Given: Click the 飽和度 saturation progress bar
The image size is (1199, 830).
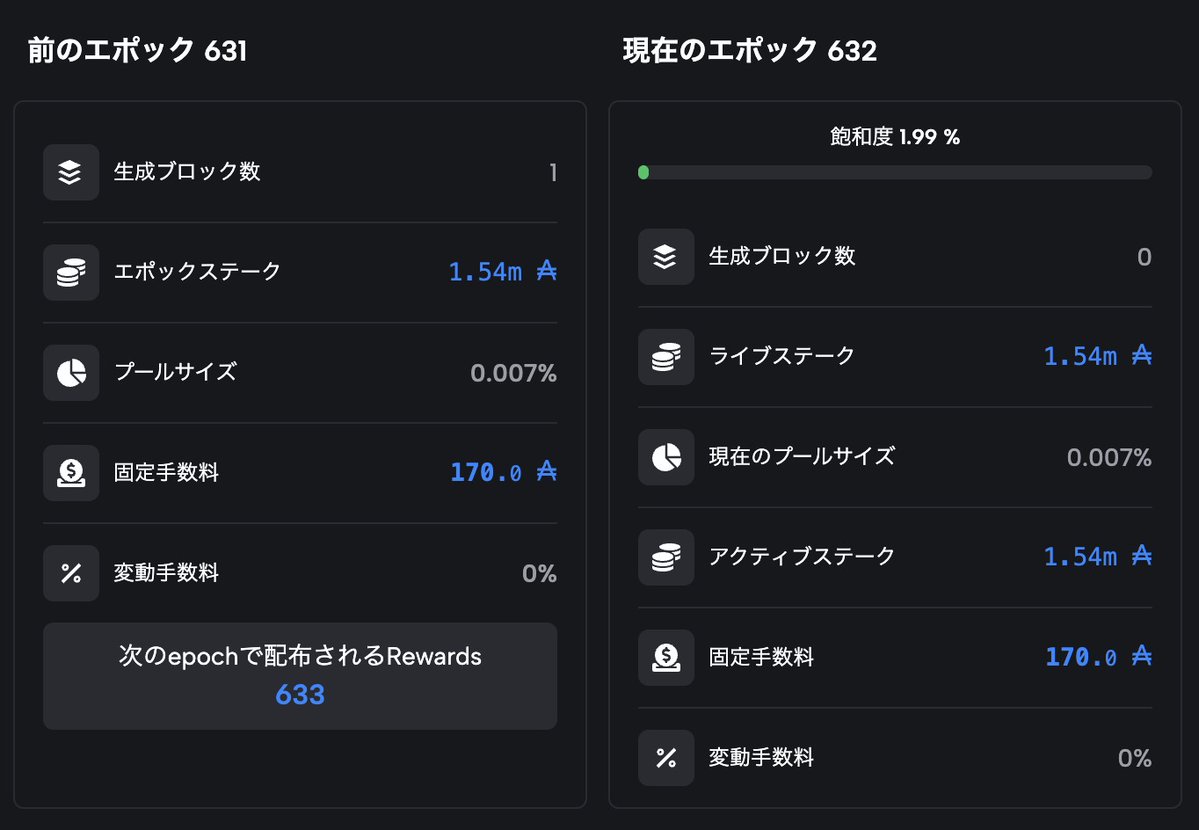Looking at the screenshot, I should [x=895, y=173].
